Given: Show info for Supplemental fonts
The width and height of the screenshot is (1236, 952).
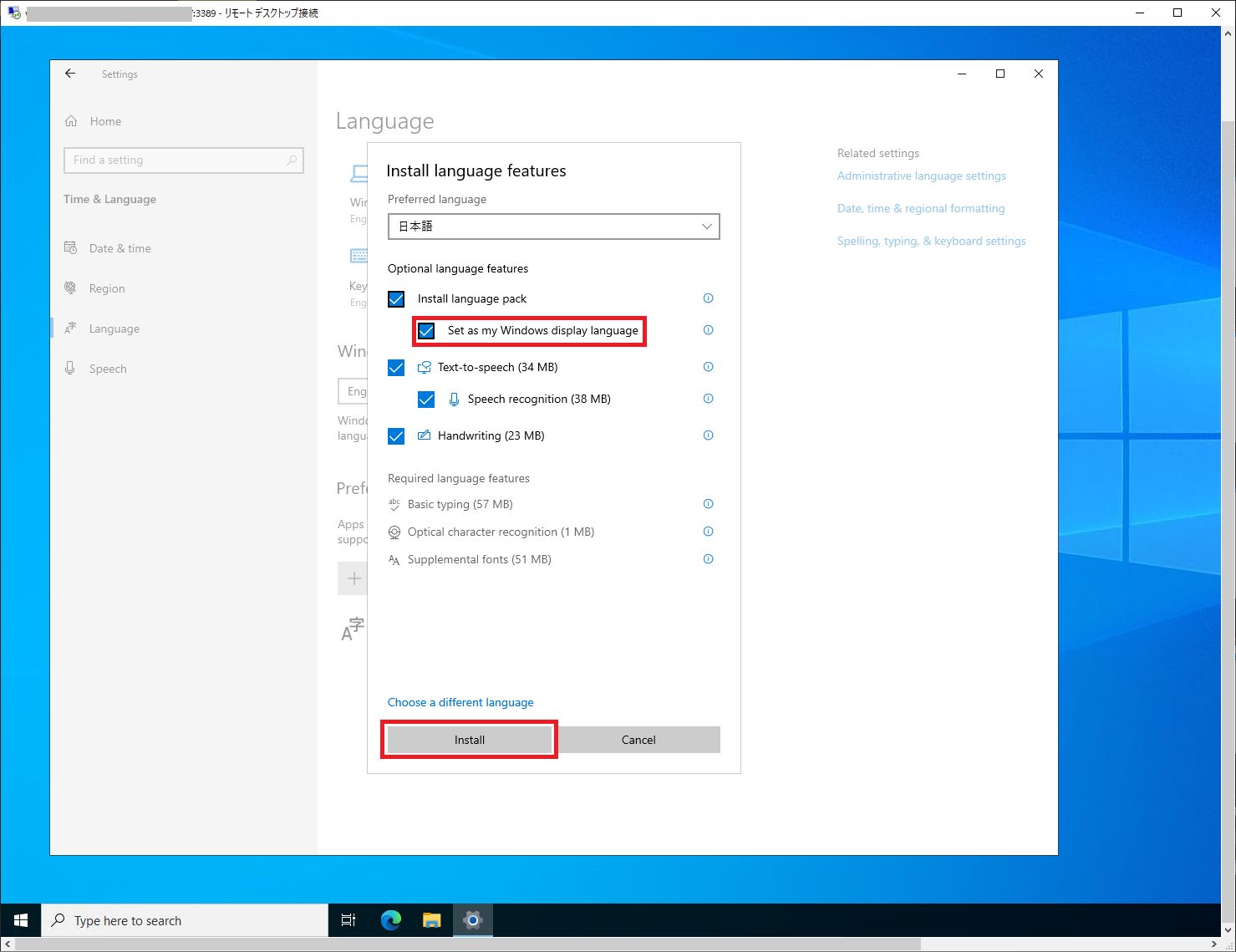Looking at the screenshot, I should [x=708, y=559].
